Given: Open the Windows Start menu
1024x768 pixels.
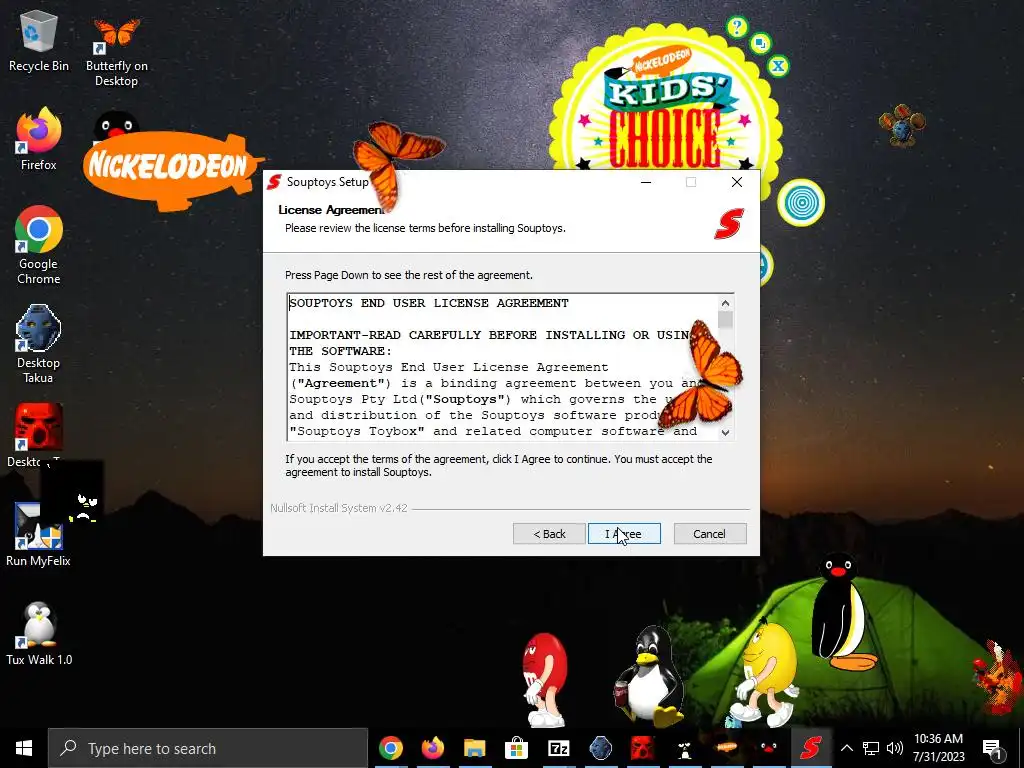Looking at the screenshot, I should 24,748.
